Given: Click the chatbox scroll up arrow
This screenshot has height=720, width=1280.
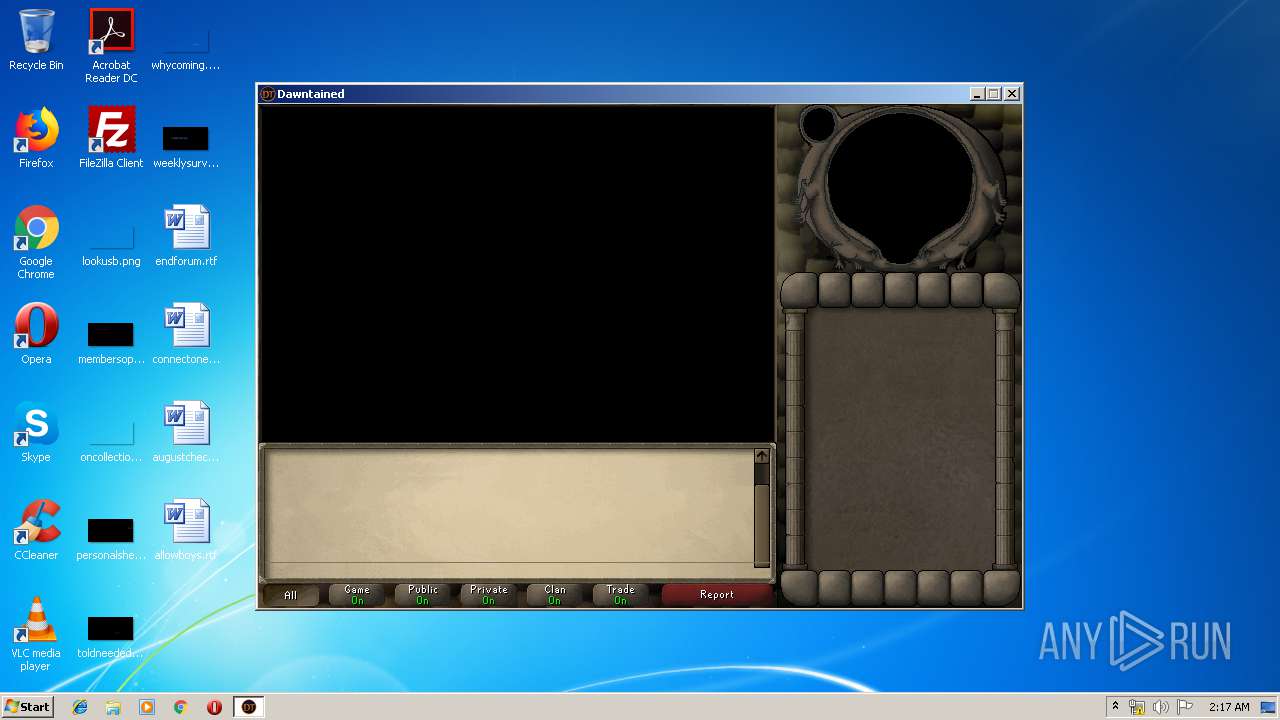Looking at the screenshot, I should point(762,456).
